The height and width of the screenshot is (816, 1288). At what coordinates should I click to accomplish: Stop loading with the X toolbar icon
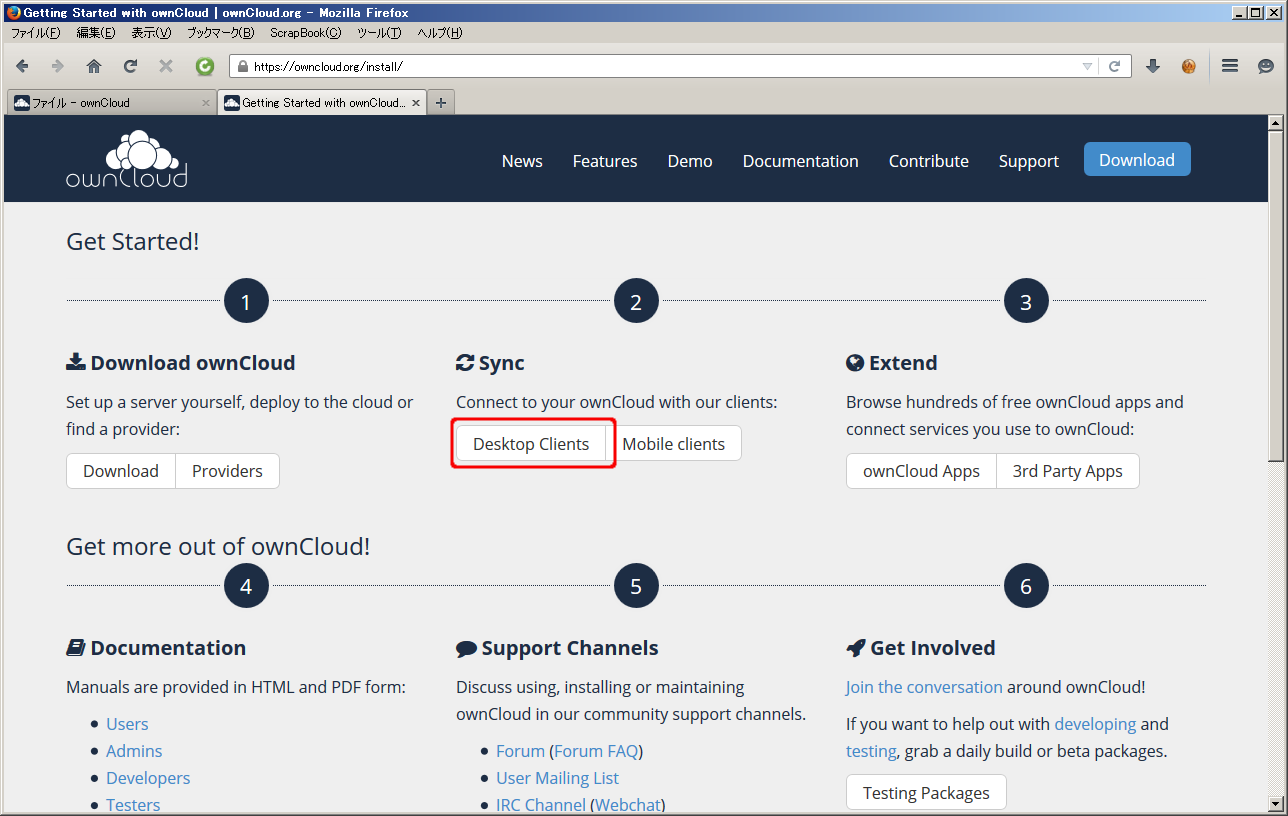166,66
